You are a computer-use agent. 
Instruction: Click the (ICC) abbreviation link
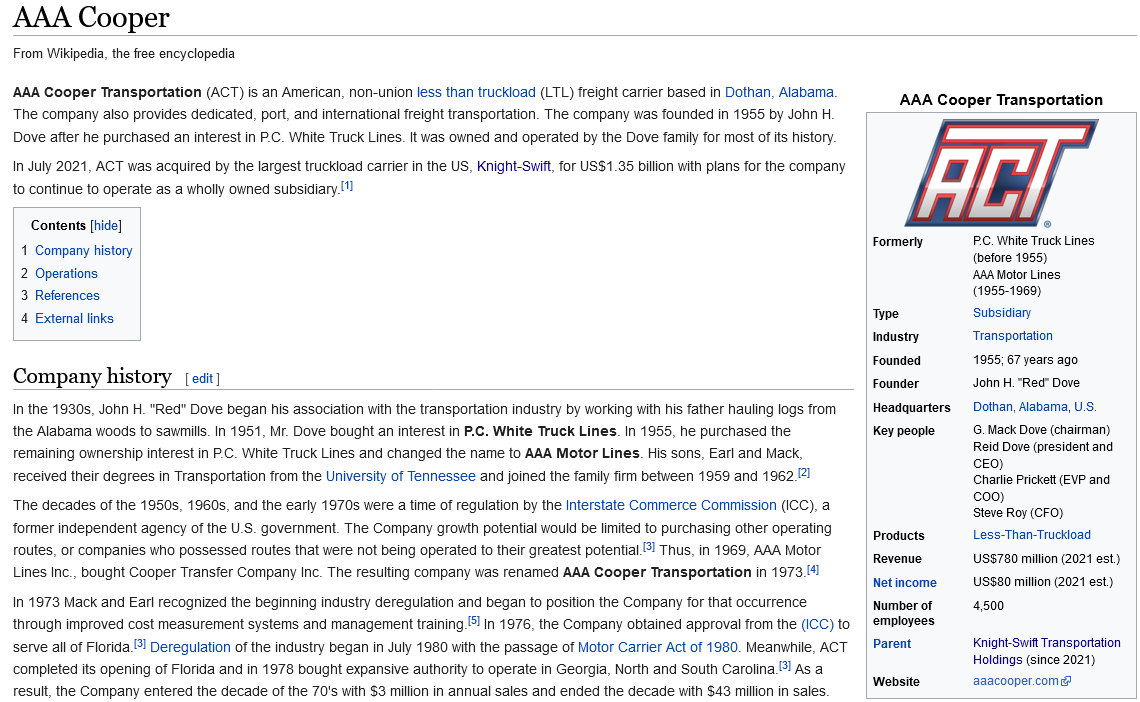coord(817,624)
